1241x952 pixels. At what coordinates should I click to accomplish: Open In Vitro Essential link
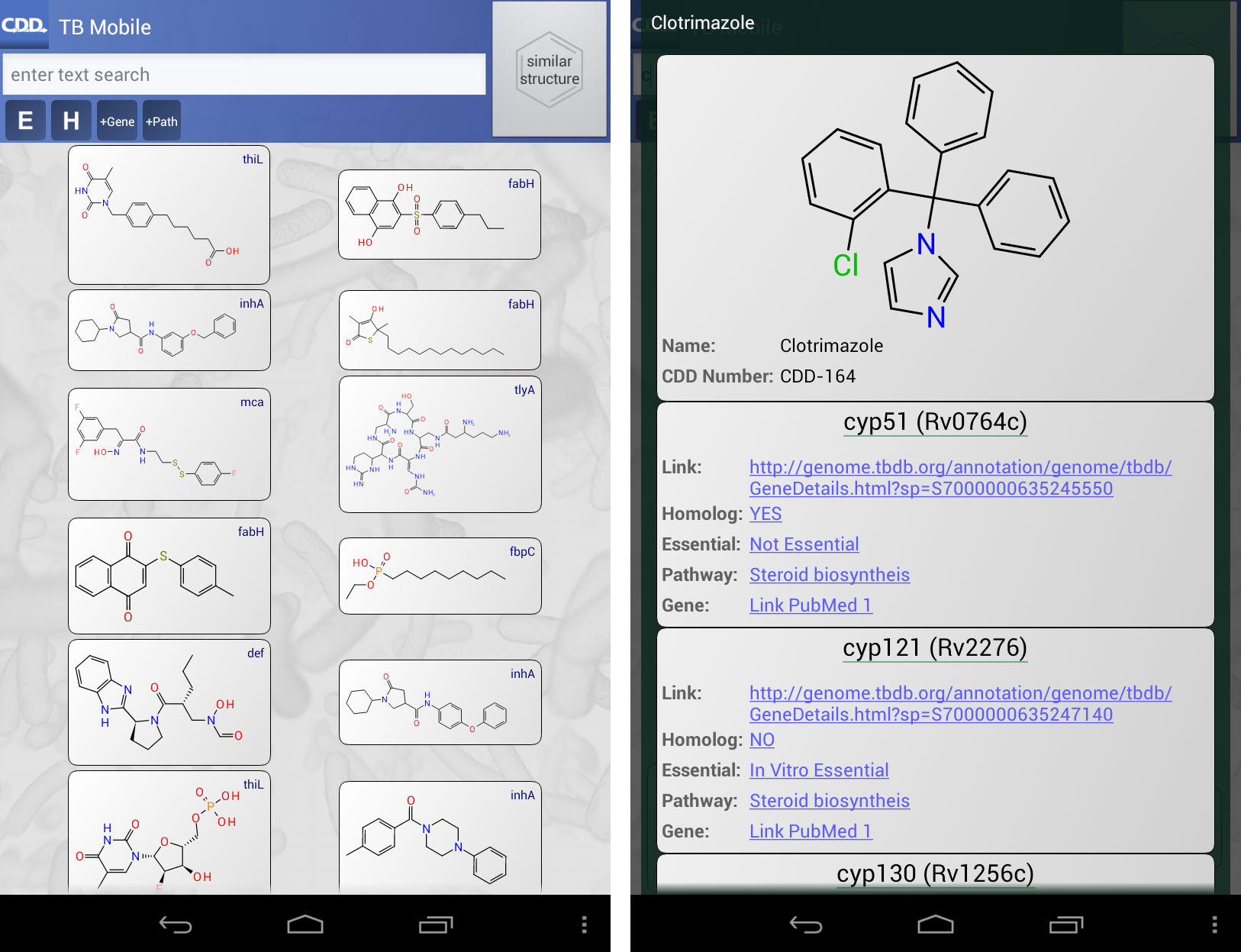(x=818, y=770)
